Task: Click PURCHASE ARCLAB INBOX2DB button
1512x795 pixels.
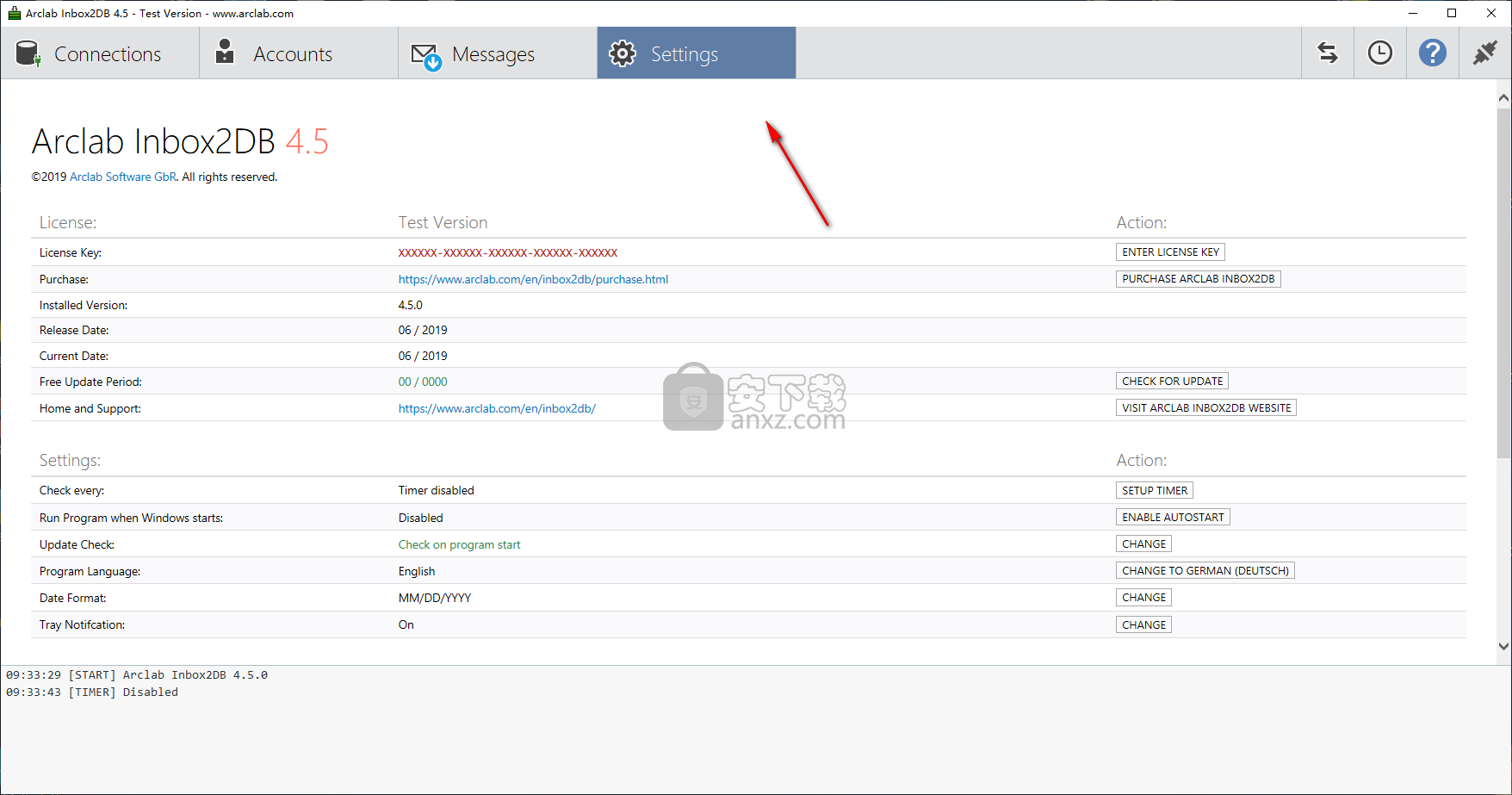Action: [1198, 279]
